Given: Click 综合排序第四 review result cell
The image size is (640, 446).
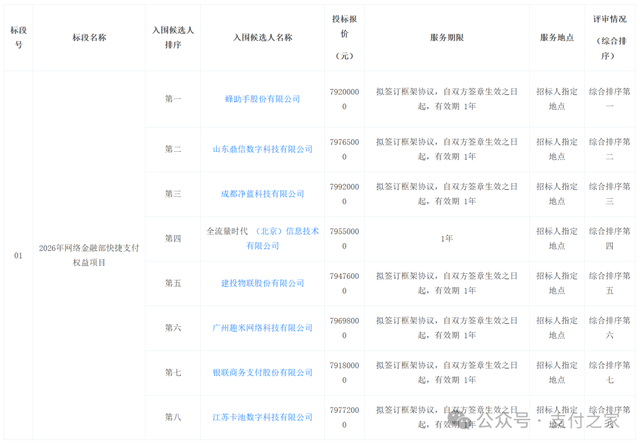Looking at the screenshot, I should pos(610,238).
